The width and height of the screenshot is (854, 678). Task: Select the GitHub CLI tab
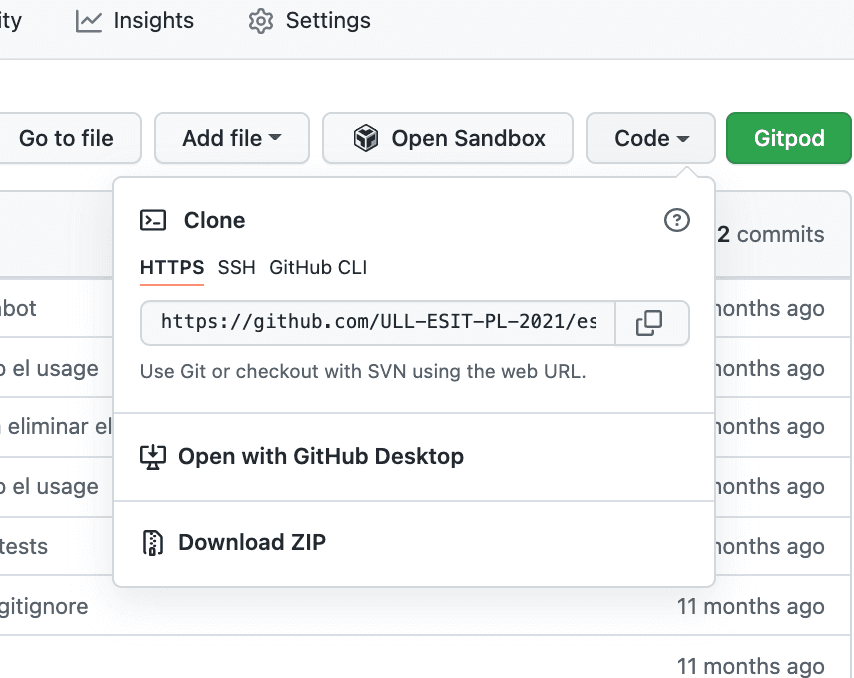tap(318, 268)
